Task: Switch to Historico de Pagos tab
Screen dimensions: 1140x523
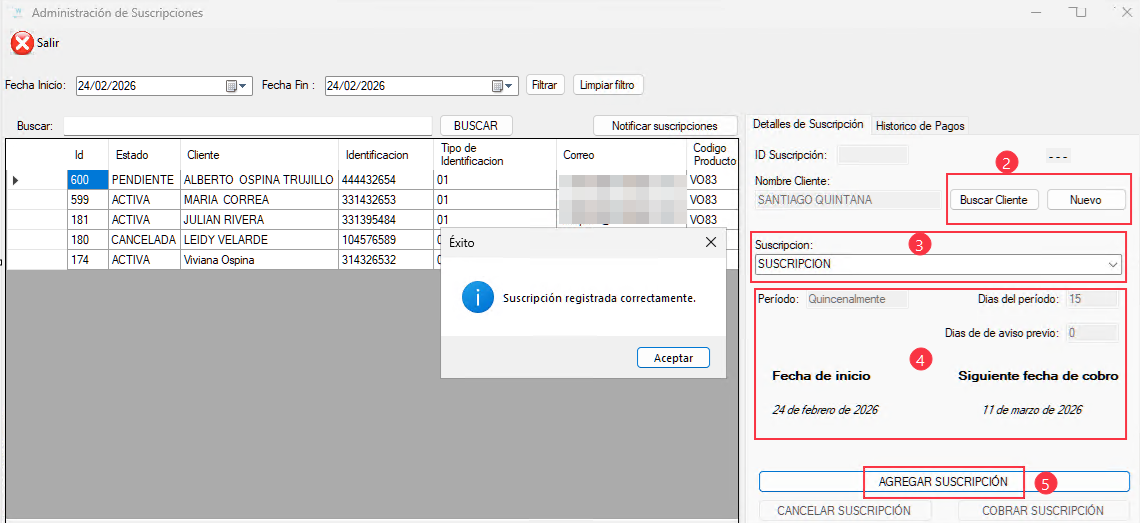Action: coord(919,126)
